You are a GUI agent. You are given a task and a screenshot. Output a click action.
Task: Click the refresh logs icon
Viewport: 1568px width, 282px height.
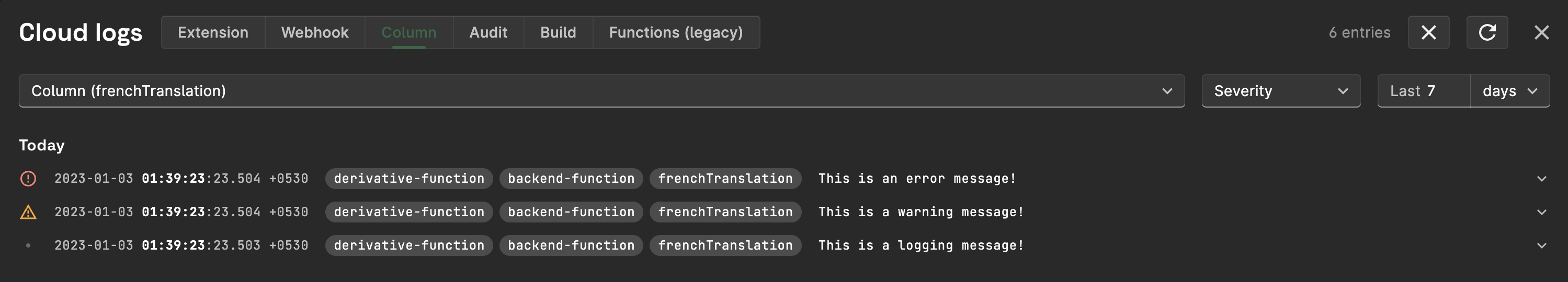coord(1486,33)
